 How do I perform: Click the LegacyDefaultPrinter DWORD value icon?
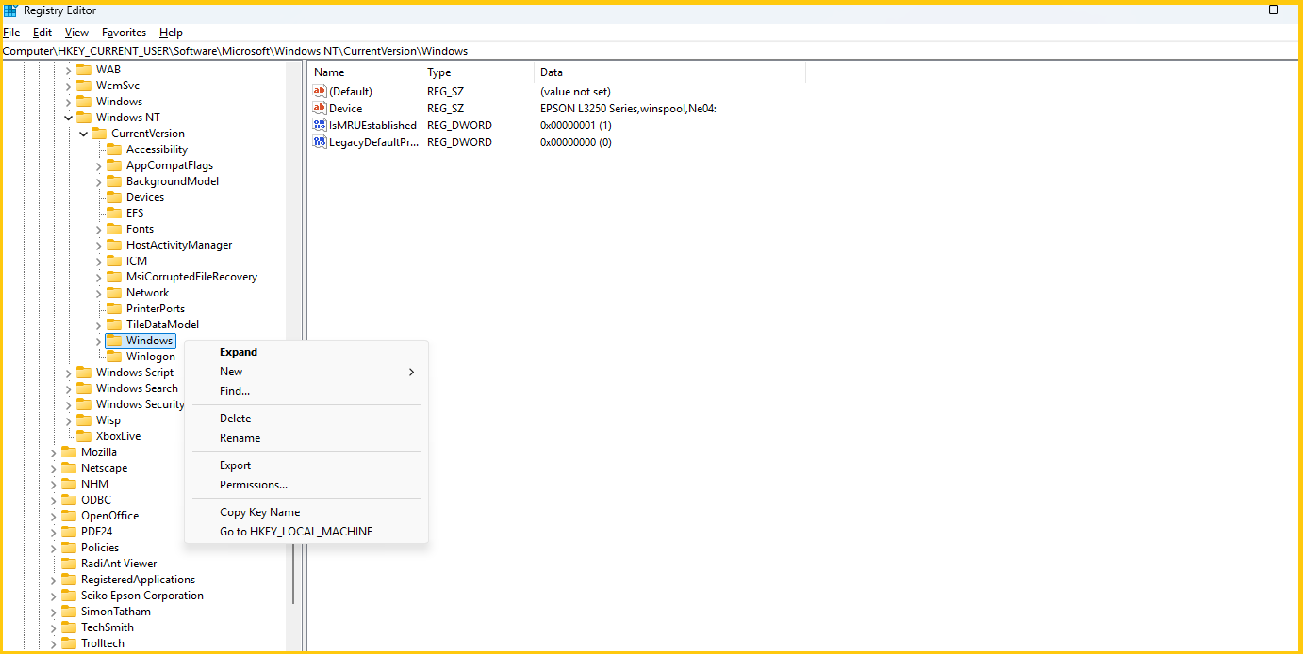[x=320, y=142]
